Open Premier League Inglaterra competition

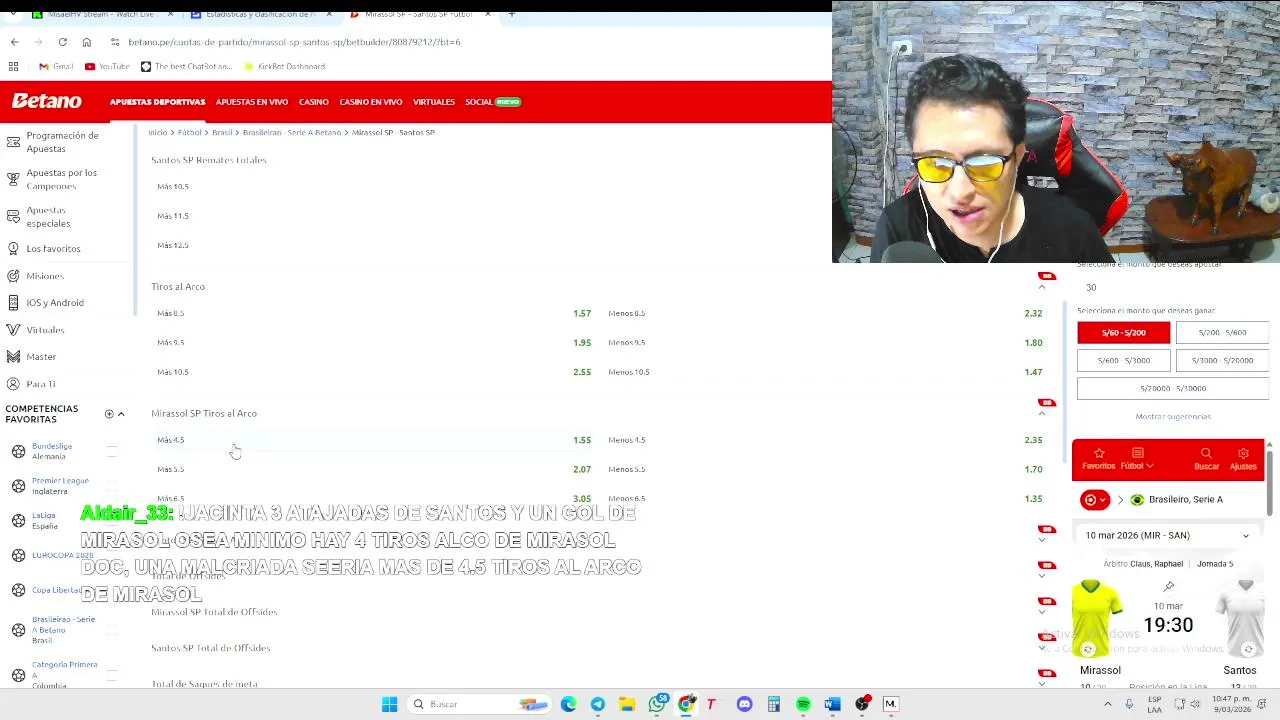pyautogui.click(x=59, y=486)
